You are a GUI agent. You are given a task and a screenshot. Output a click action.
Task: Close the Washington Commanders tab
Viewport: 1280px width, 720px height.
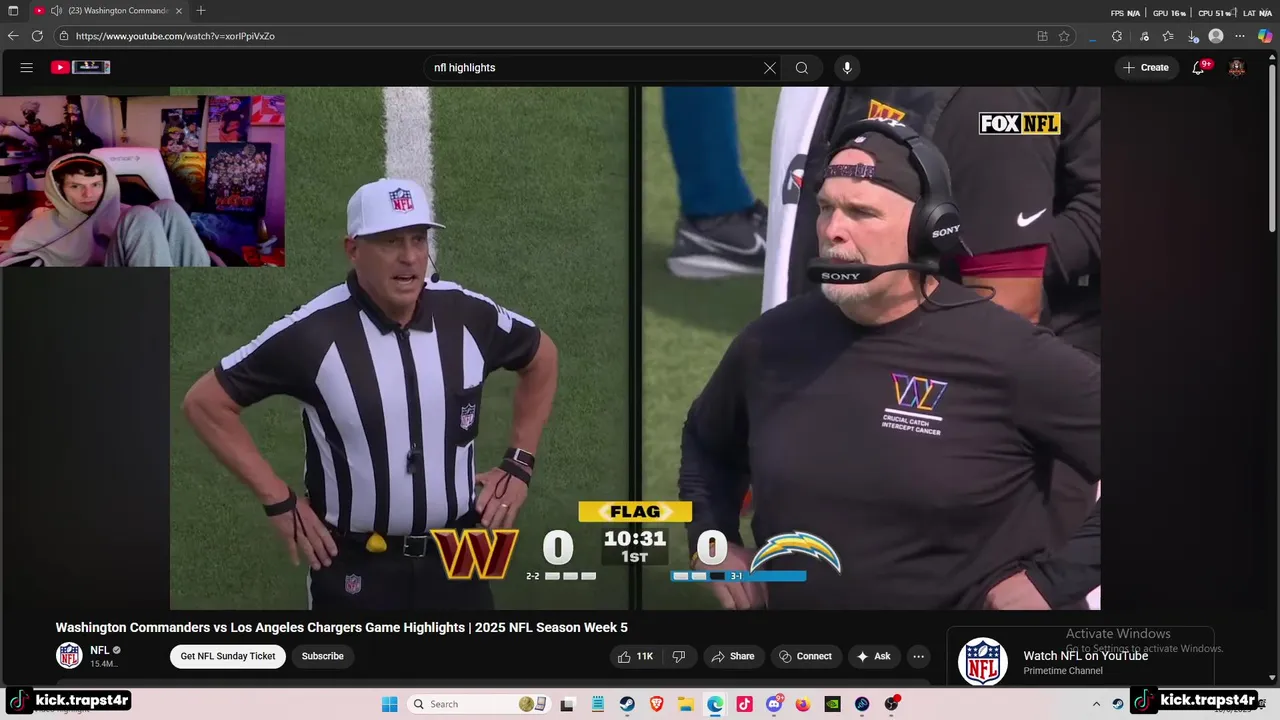coord(179,11)
